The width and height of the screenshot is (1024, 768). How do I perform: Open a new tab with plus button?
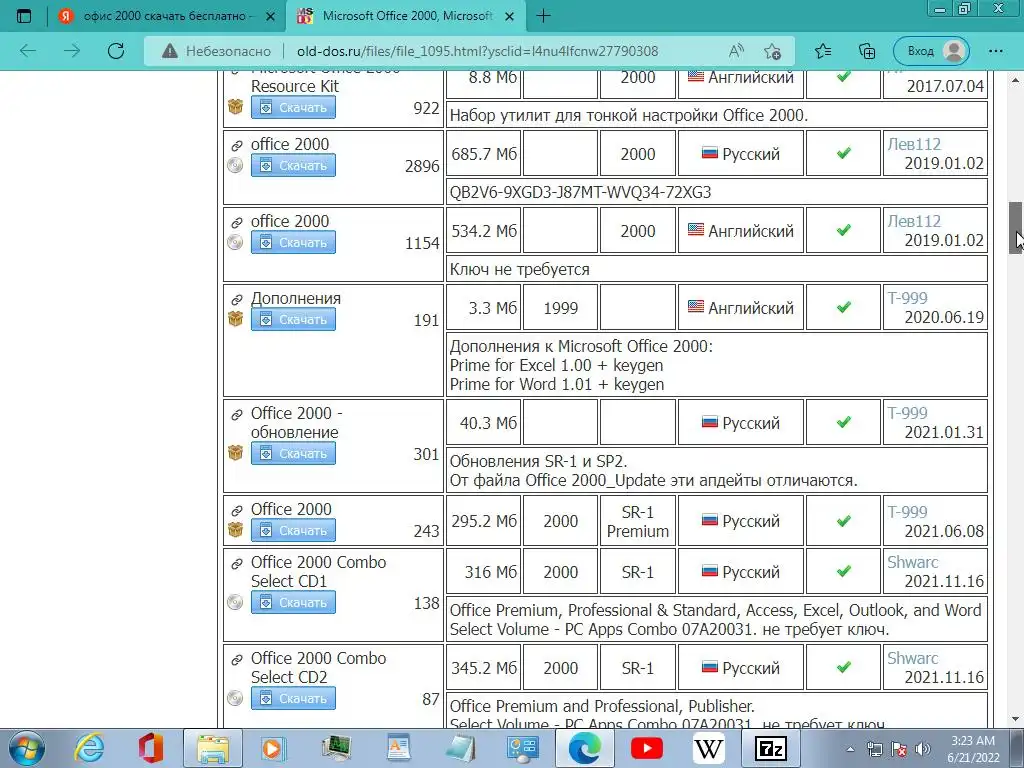pyautogui.click(x=543, y=16)
